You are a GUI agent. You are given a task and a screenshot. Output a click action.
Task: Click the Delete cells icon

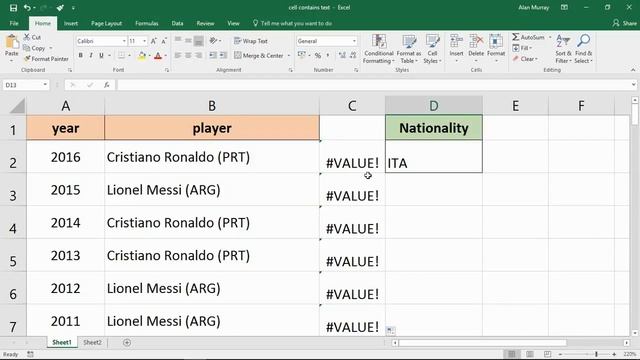point(476,41)
